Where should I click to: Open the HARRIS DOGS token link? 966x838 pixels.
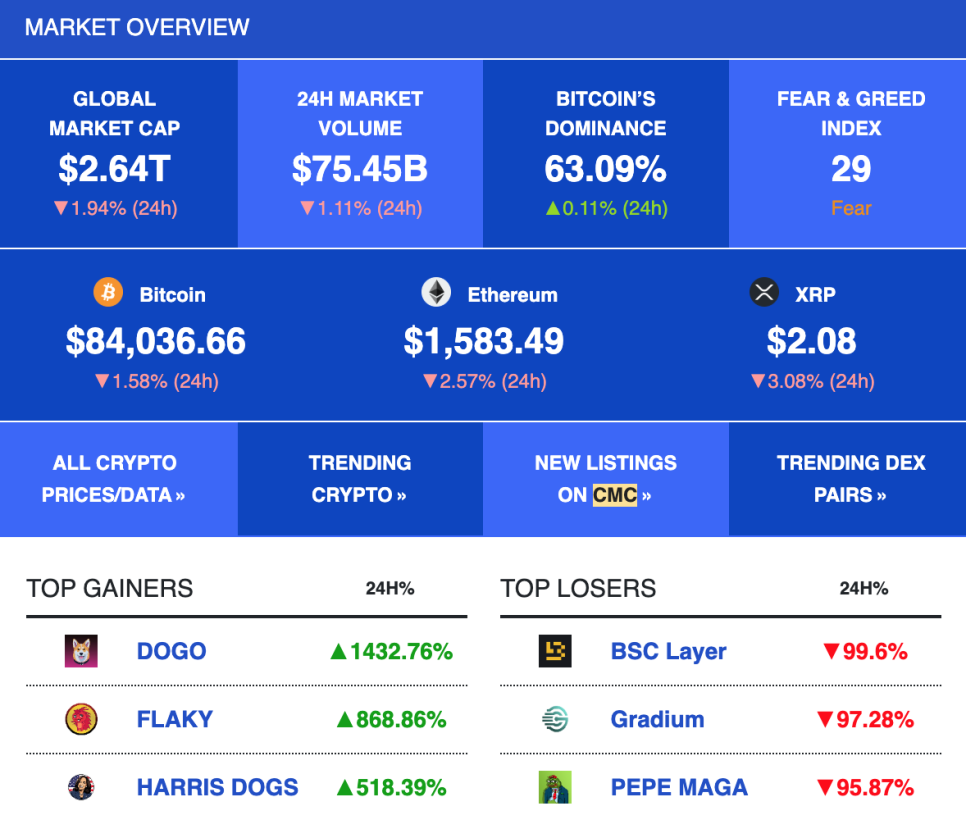point(217,787)
